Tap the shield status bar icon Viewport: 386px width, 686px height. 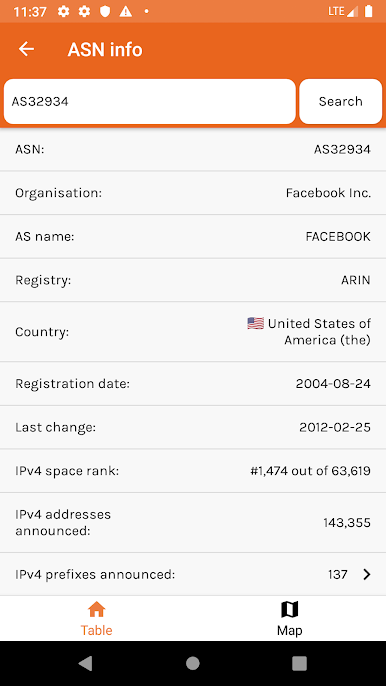105,11
